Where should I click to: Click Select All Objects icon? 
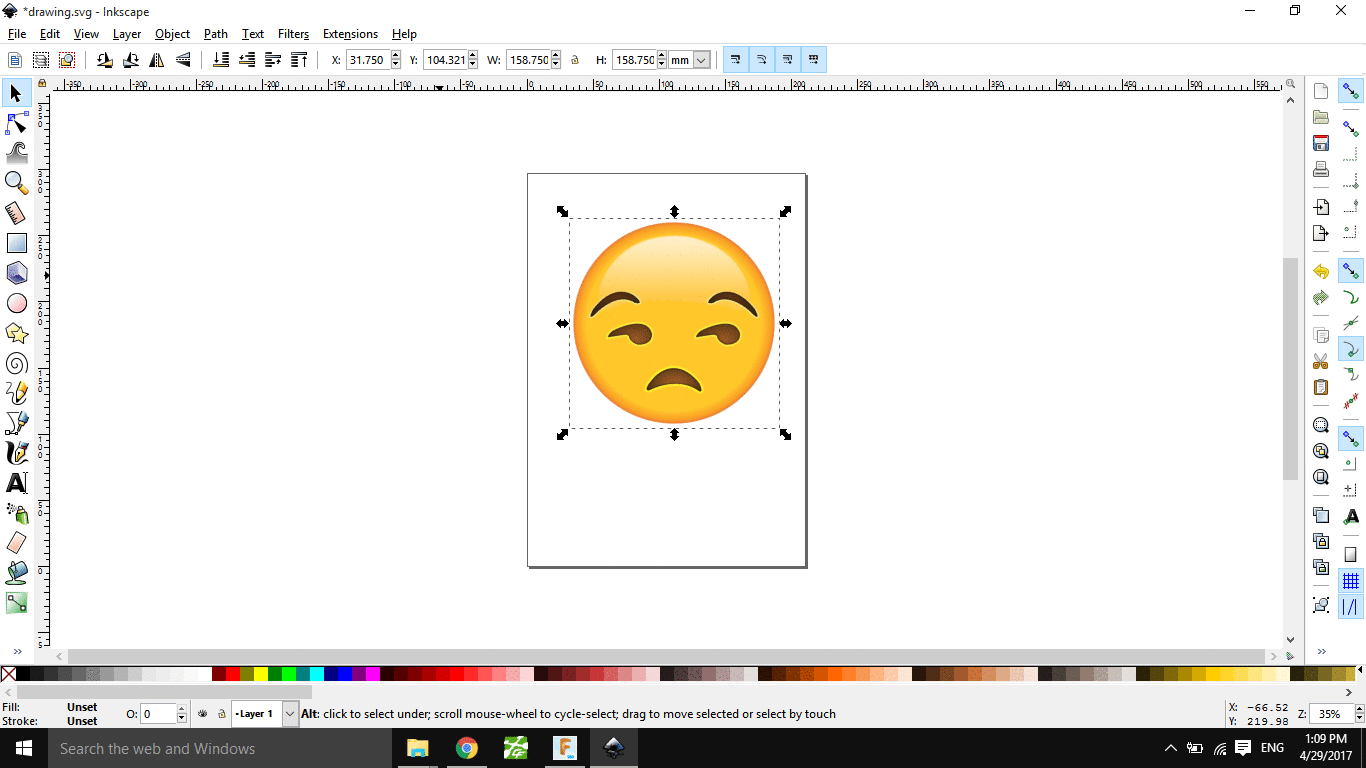pos(15,60)
